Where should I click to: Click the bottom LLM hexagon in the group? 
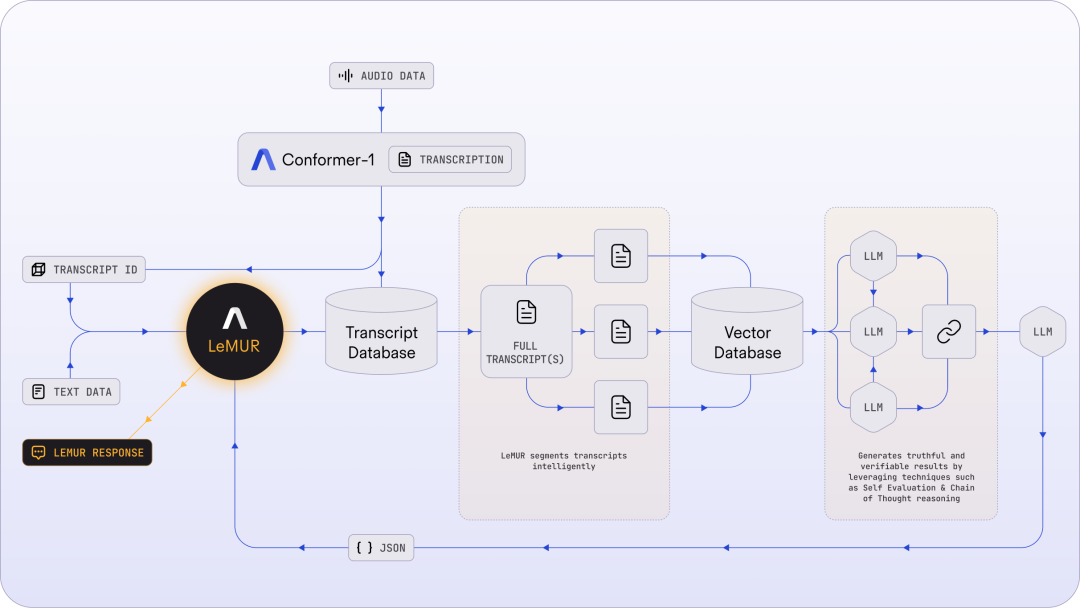873,407
